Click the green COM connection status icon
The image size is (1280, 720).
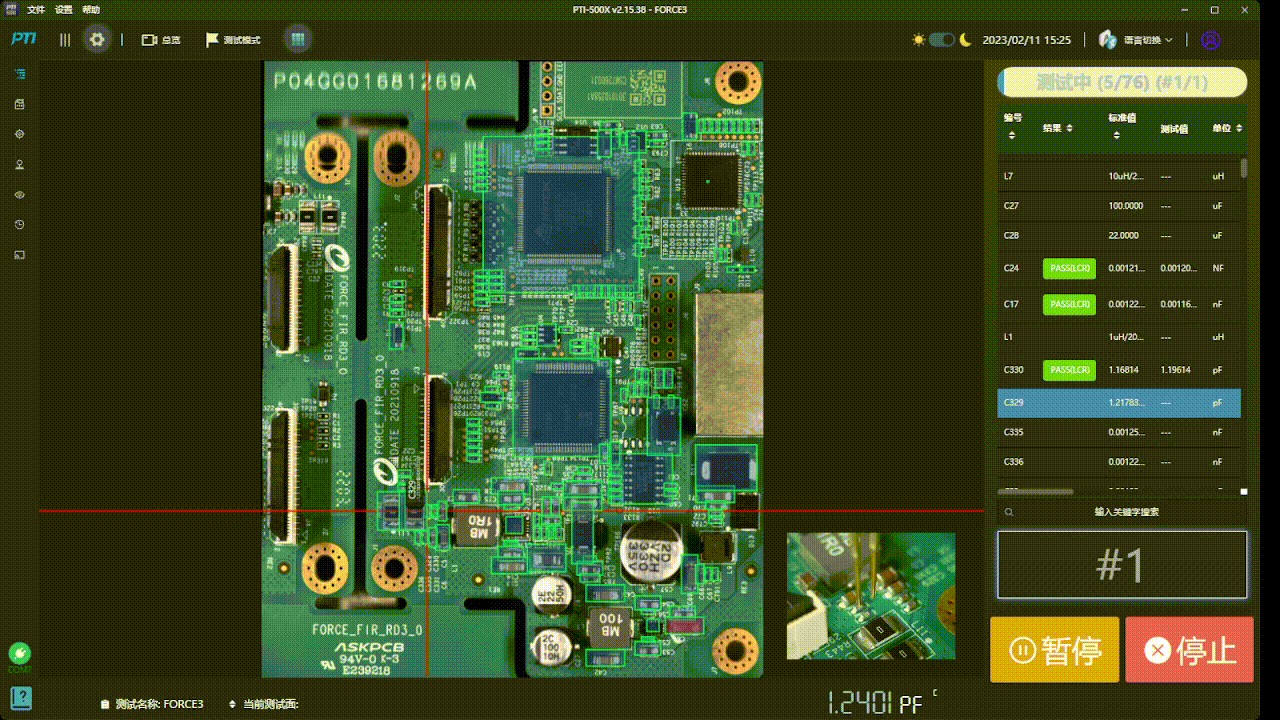pyautogui.click(x=20, y=654)
